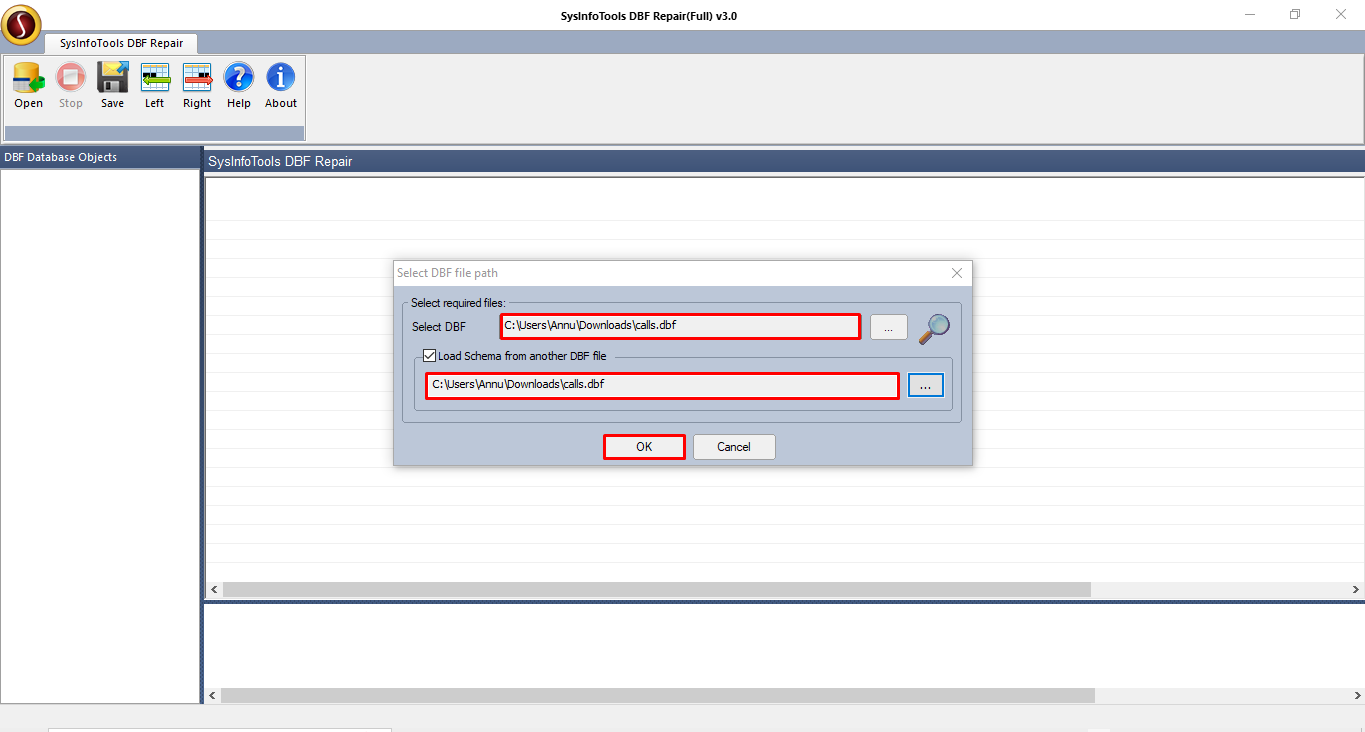Browse for the schema DBF file
This screenshot has height=732, width=1365.
coord(926,385)
